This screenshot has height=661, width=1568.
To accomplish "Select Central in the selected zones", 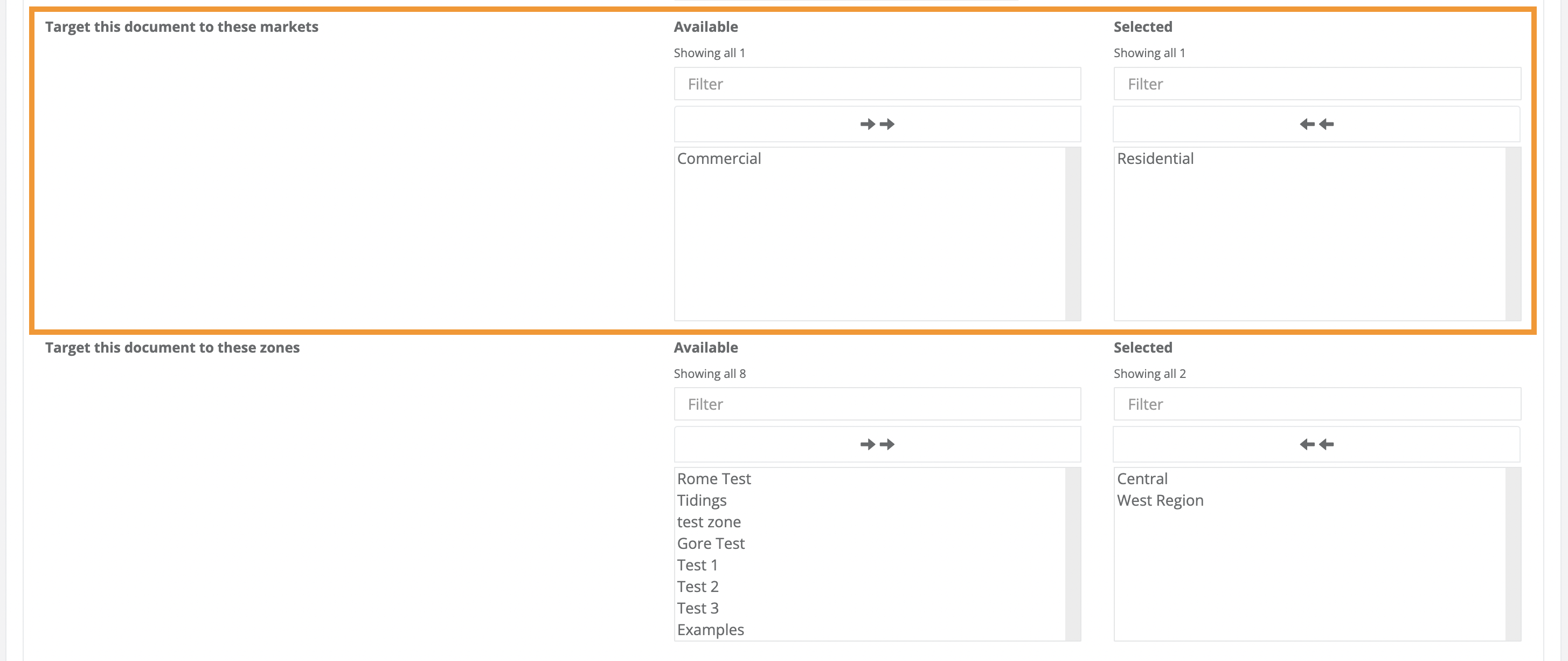I will [1142, 479].
